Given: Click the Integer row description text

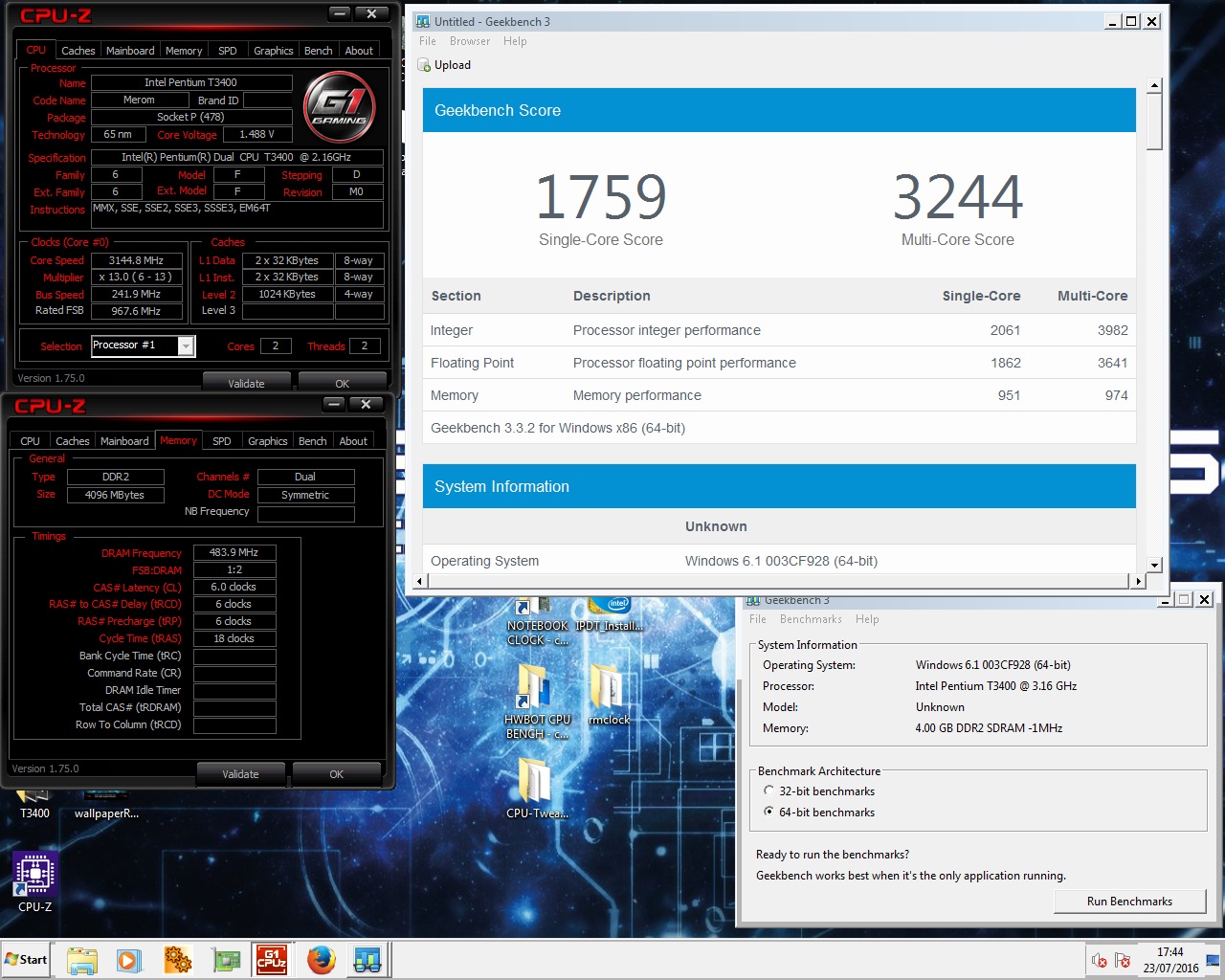Looking at the screenshot, I should (x=667, y=330).
